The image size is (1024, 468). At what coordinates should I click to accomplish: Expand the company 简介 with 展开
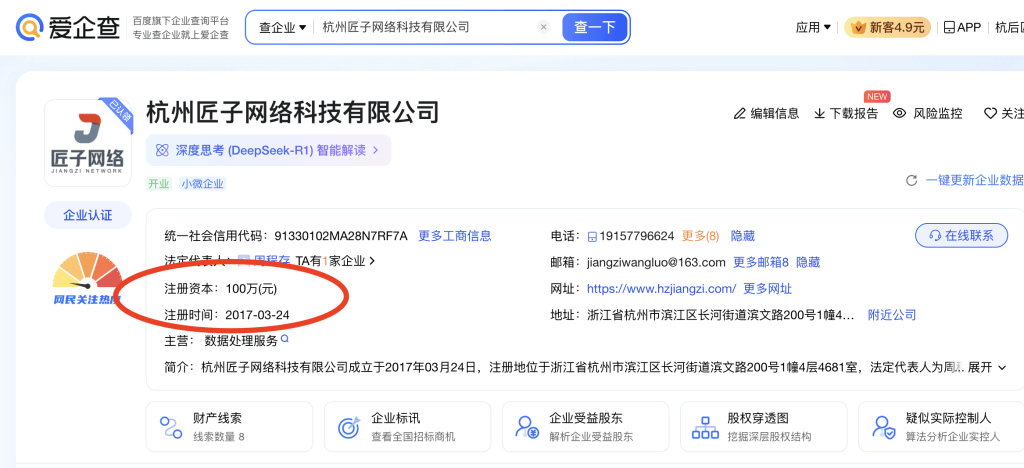pos(986,367)
